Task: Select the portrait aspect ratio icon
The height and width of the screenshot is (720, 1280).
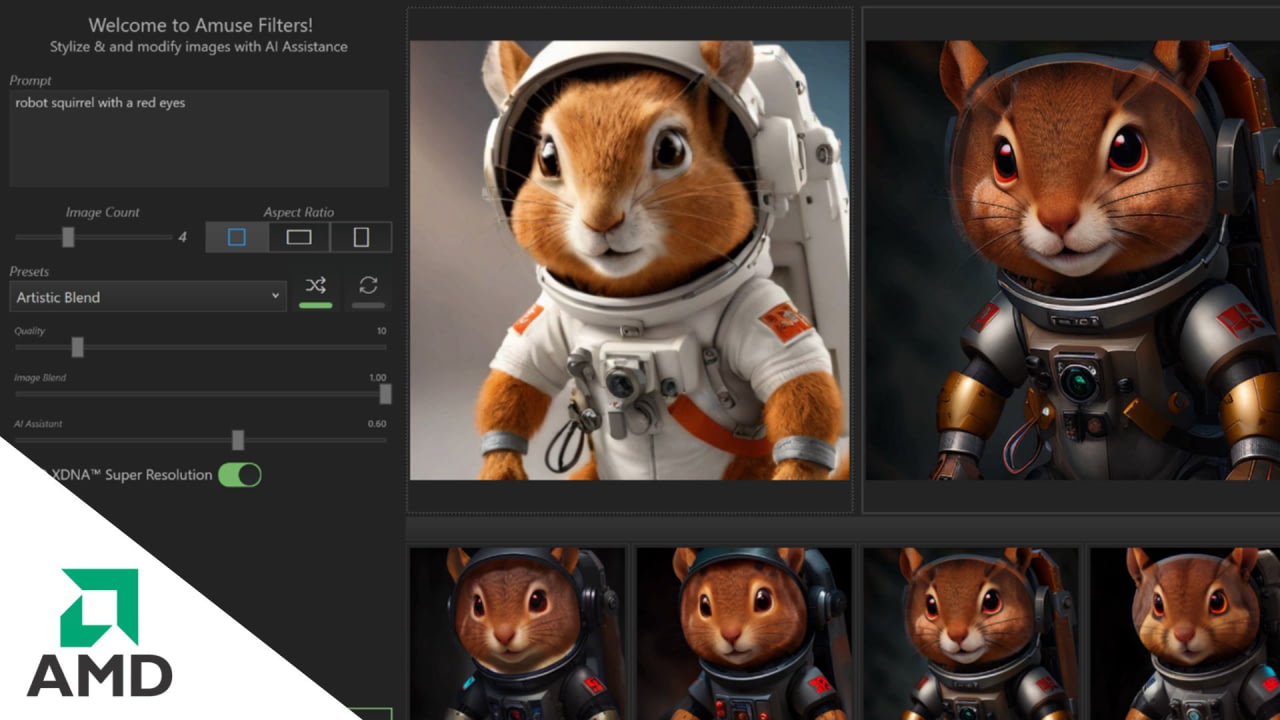Action: tap(361, 237)
